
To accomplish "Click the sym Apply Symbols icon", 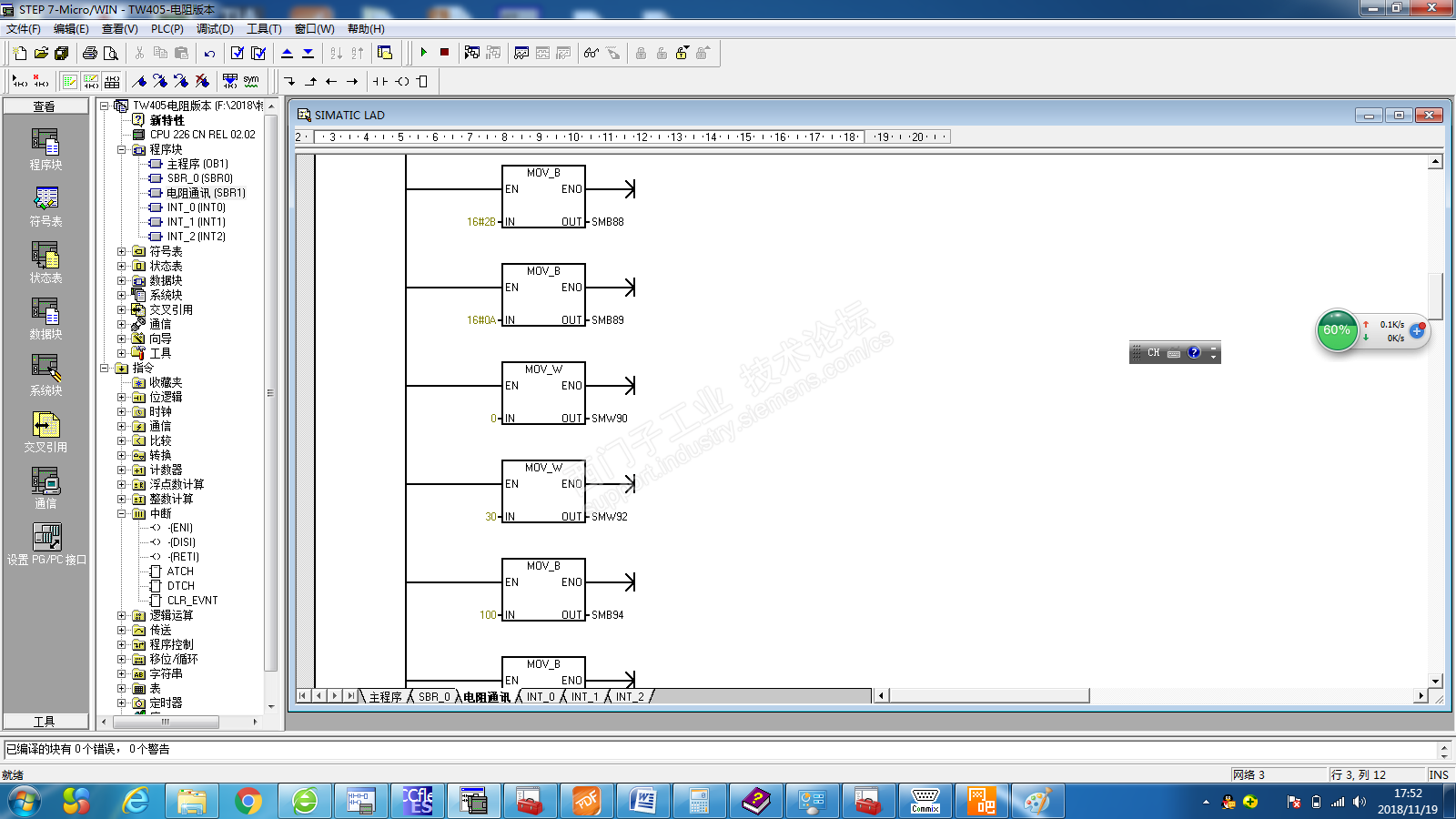I will (x=251, y=81).
